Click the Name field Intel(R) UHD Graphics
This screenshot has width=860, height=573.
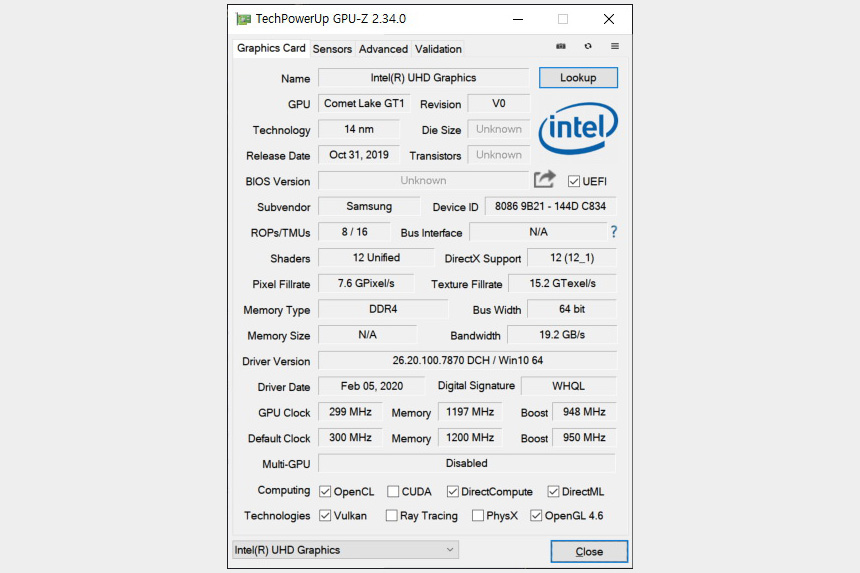[x=423, y=78]
